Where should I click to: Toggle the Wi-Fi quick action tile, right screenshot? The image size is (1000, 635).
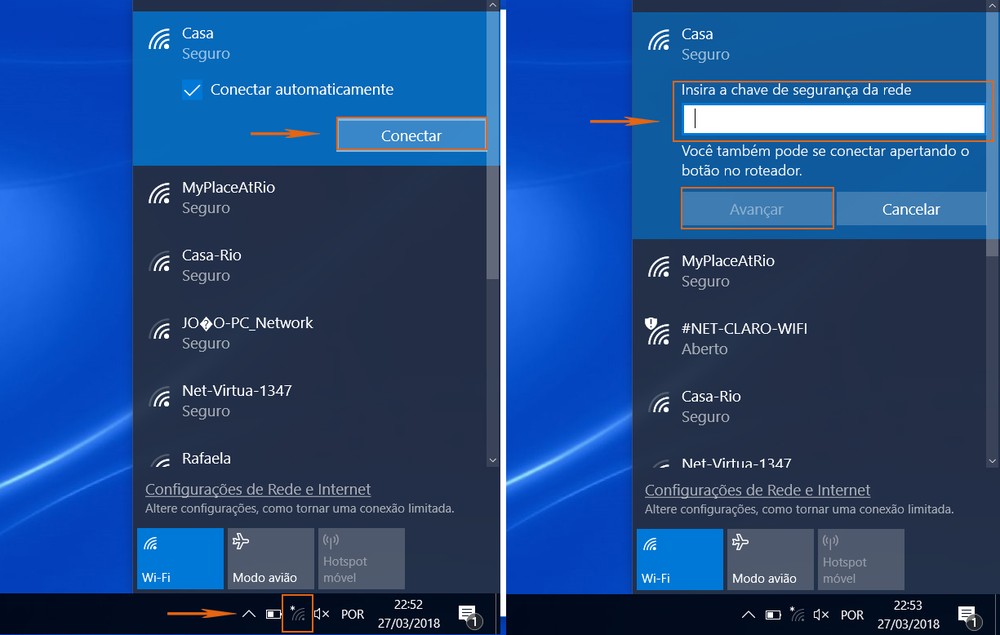679,559
